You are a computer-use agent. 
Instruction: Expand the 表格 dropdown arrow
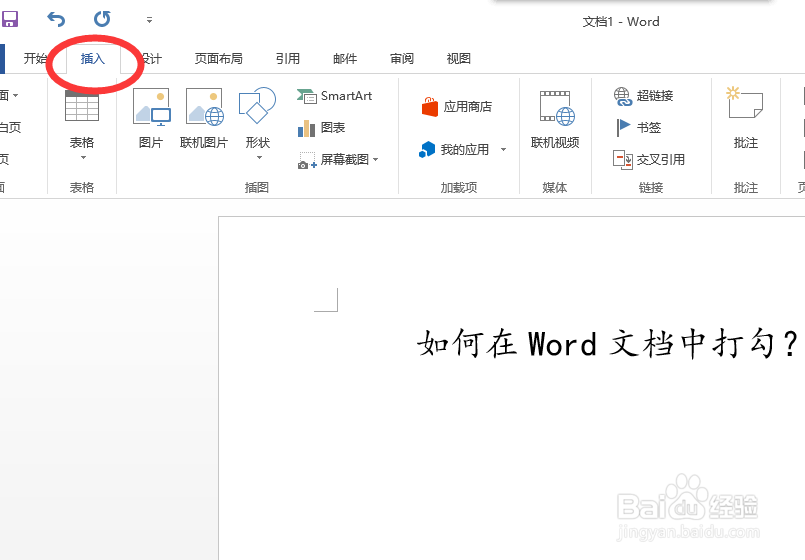tap(83, 158)
